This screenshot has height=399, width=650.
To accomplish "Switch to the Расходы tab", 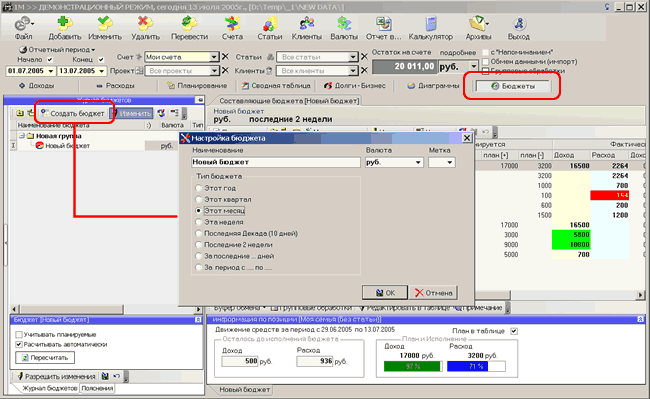I will [115, 86].
